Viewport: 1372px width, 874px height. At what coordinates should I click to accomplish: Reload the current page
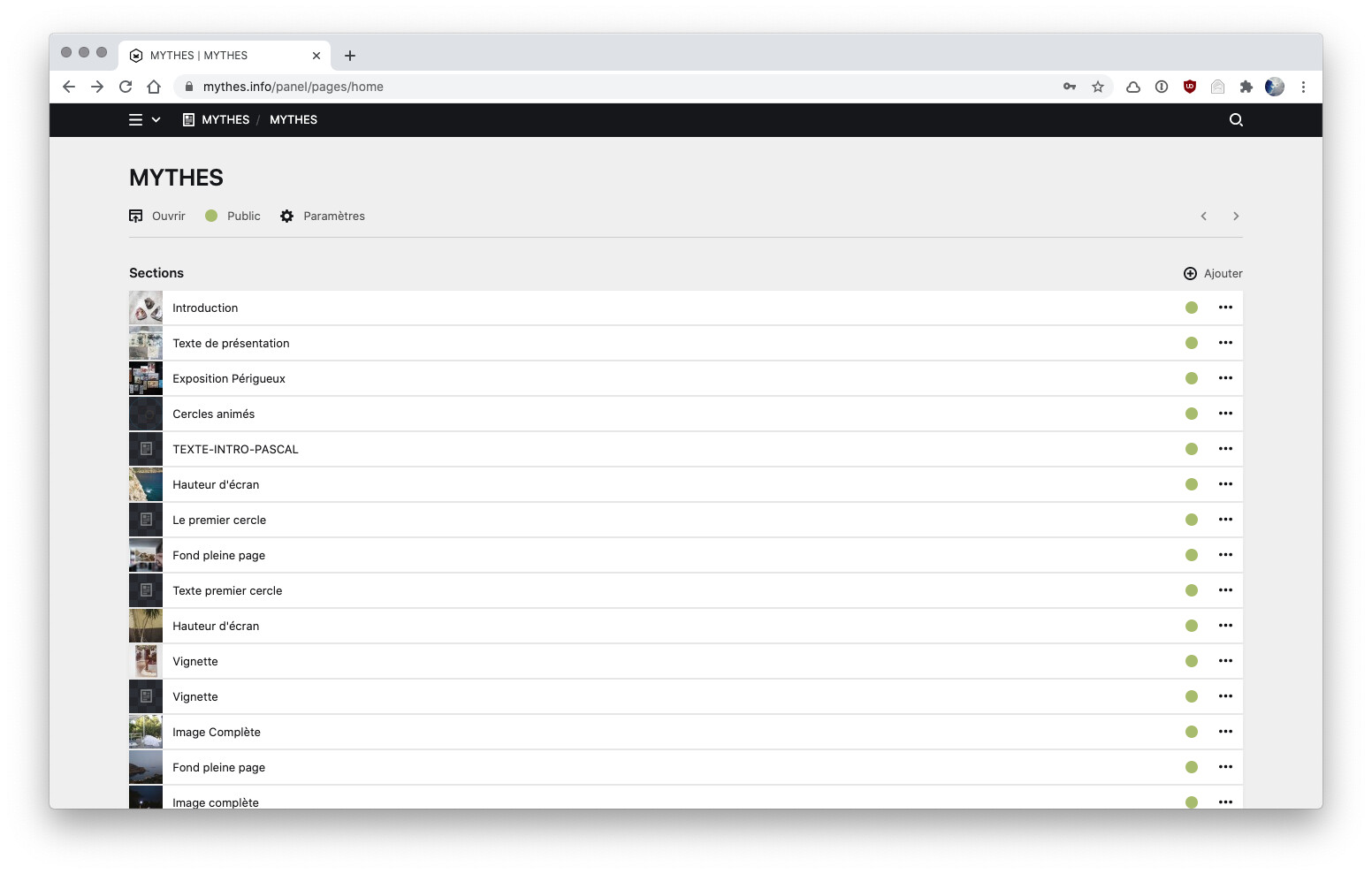pos(126,87)
